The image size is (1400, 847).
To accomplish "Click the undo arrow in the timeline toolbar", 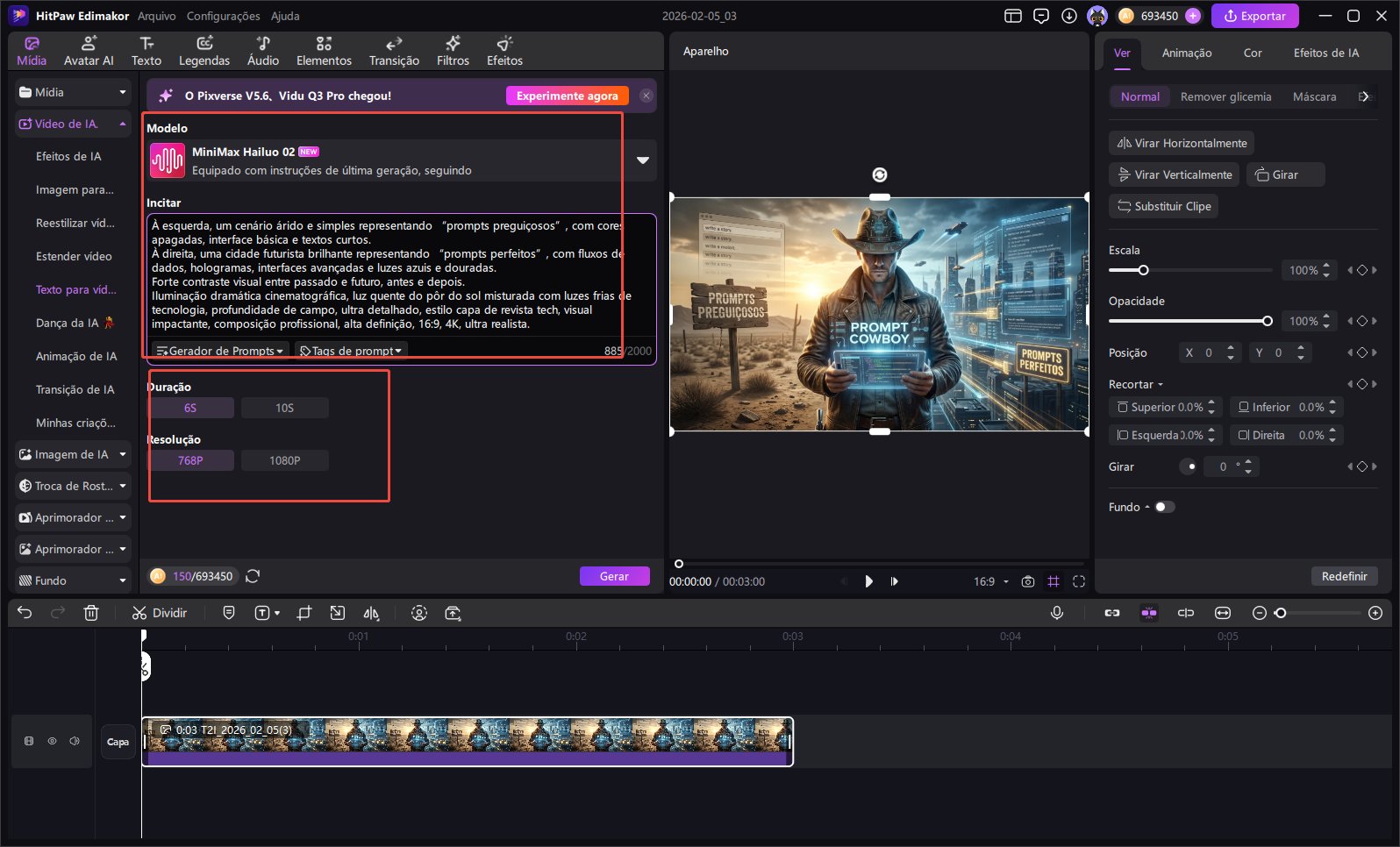I will (25, 613).
